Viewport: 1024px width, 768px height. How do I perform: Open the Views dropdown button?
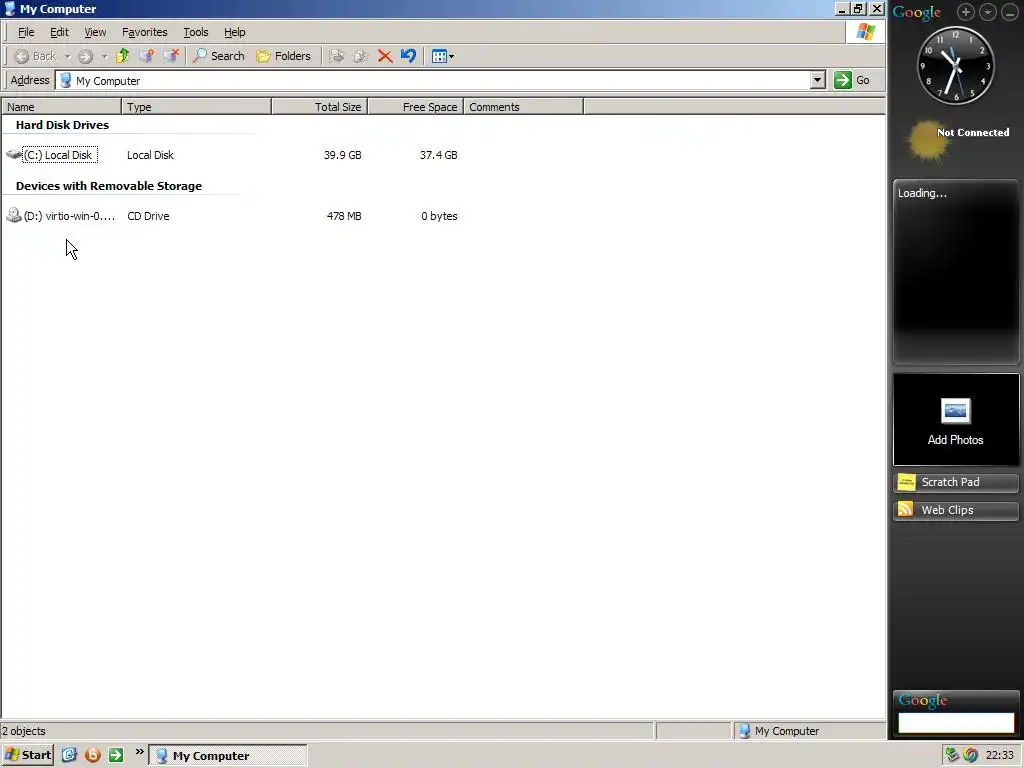pos(443,56)
